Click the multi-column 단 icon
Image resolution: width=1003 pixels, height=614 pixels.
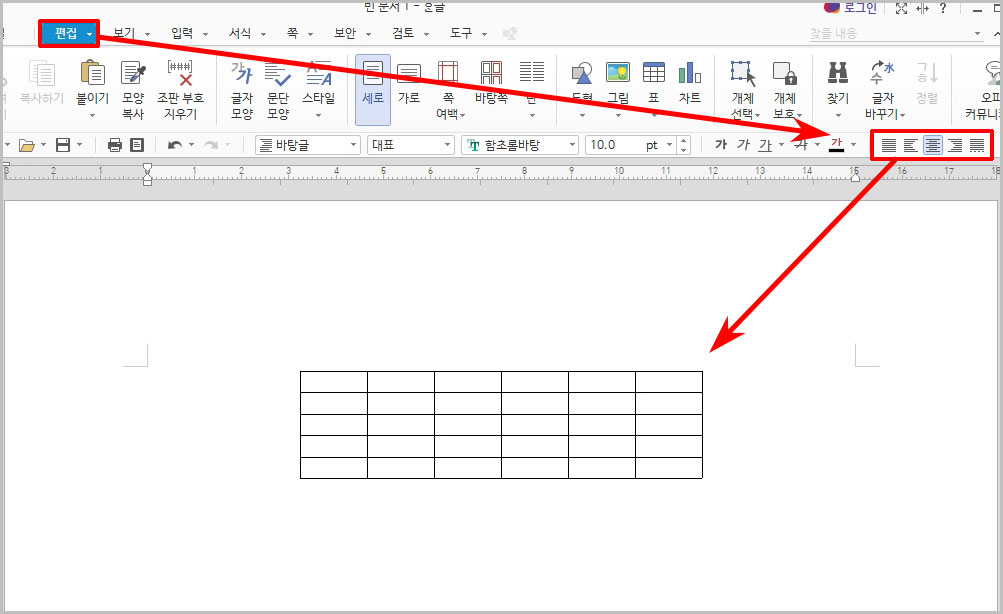tap(532, 72)
